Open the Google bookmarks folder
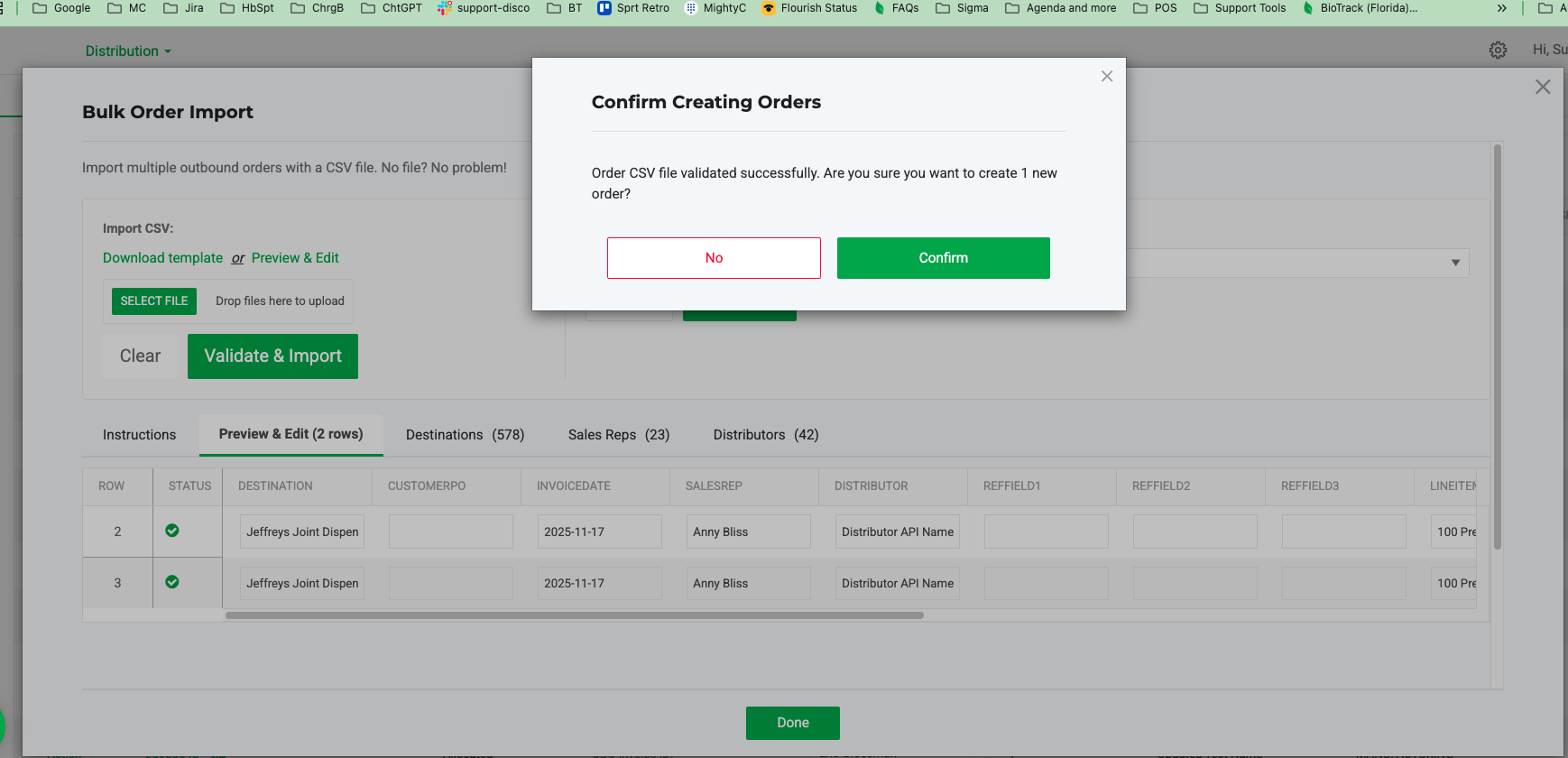Screen dimensions: 1568x758 point(61,8)
